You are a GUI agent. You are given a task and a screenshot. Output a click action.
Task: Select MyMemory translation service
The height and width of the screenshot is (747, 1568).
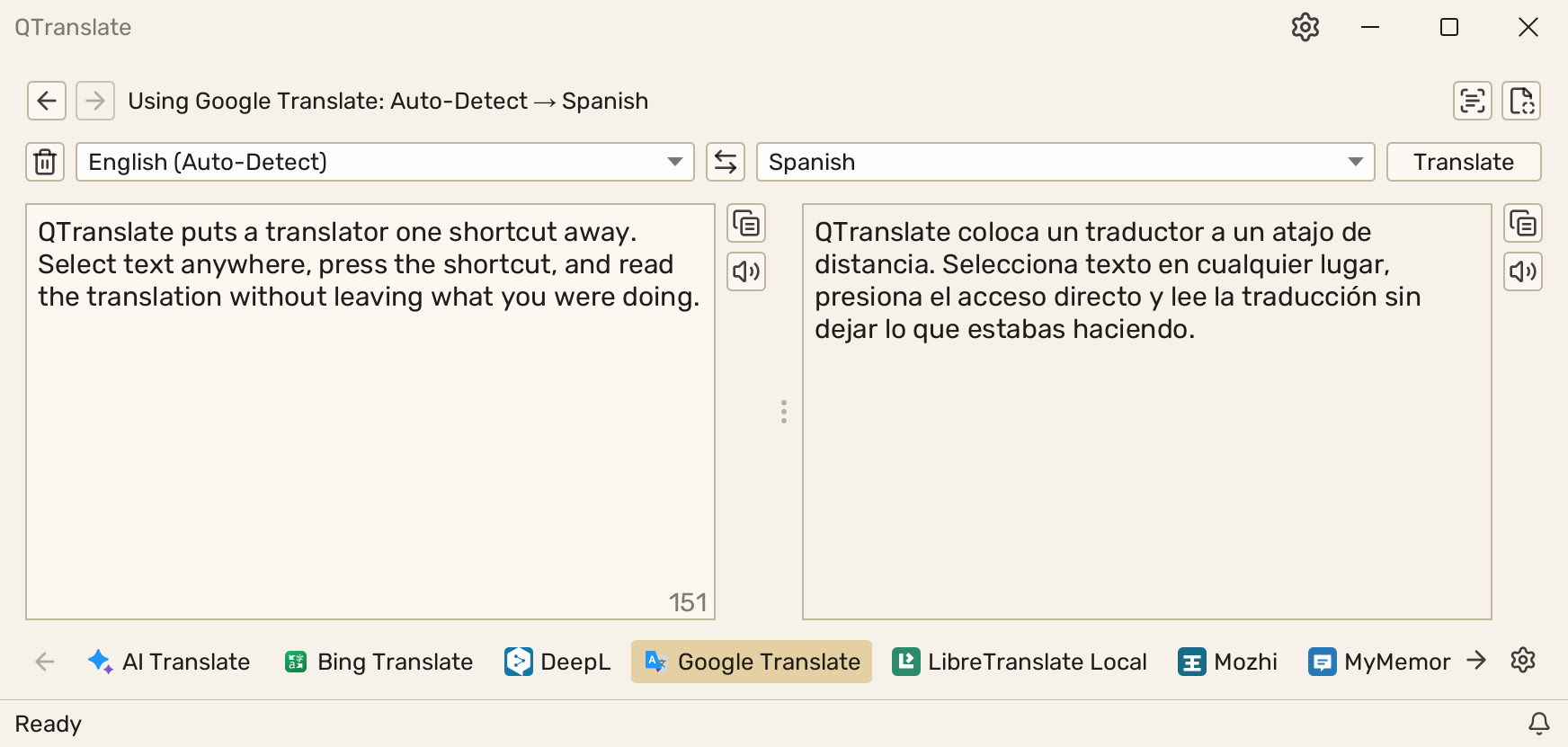pyautogui.click(x=1379, y=662)
